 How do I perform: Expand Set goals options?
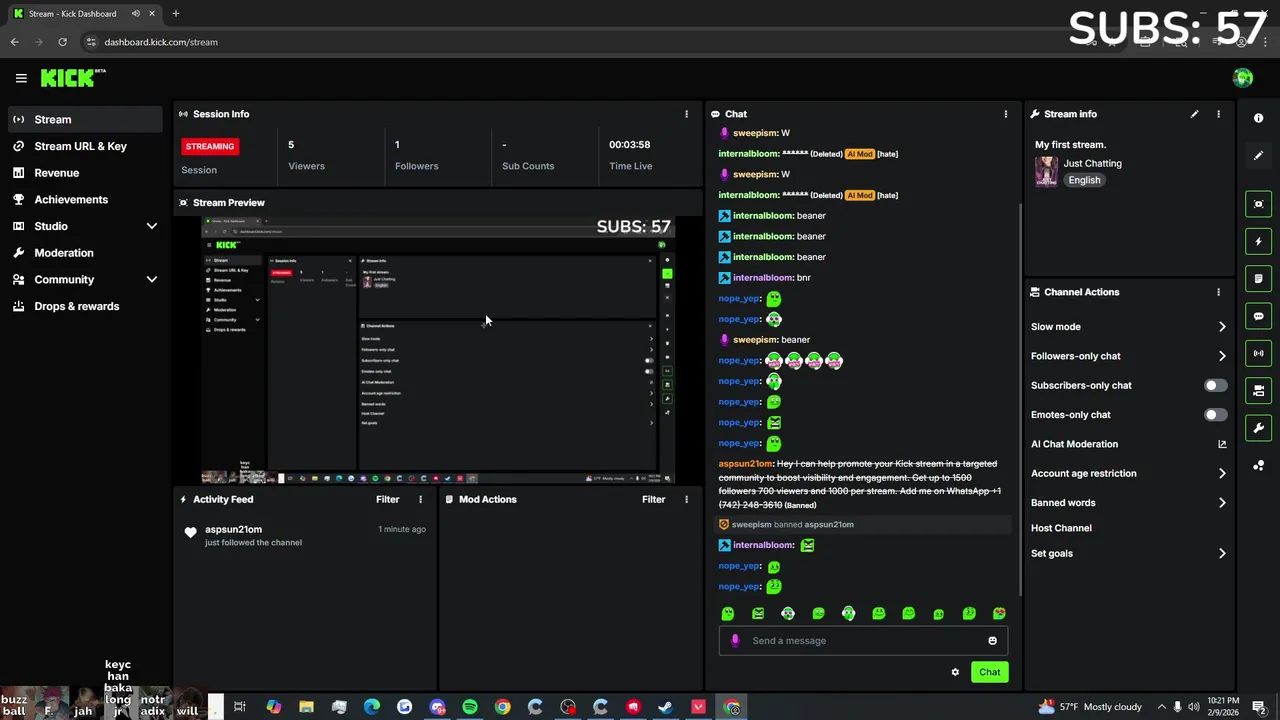point(1222,553)
